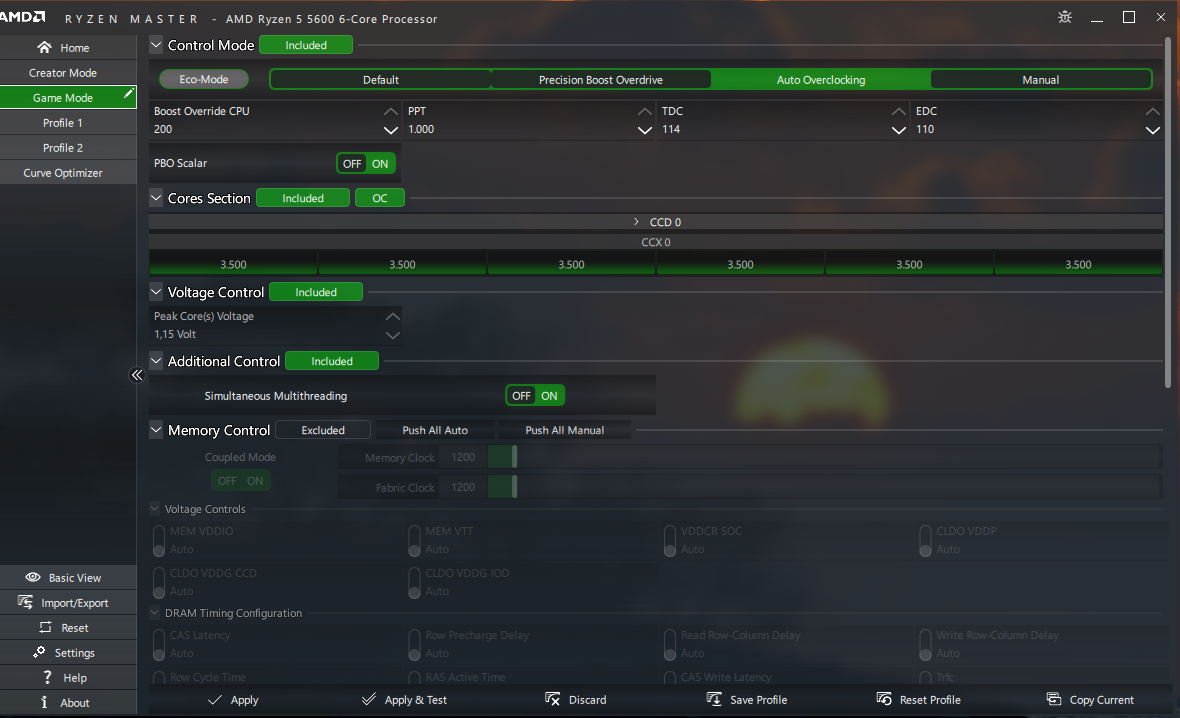
Task: Toggle Voltage Control Included button
Action: tap(315, 292)
